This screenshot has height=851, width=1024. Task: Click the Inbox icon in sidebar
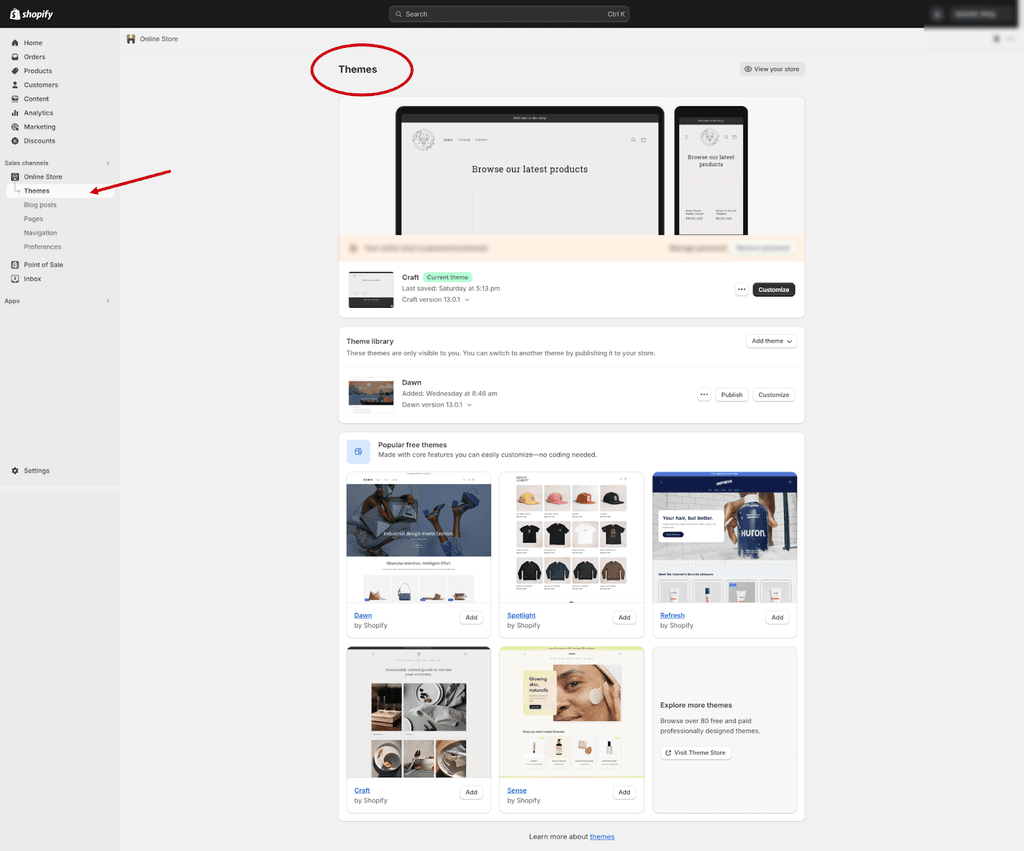pyautogui.click(x=15, y=279)
